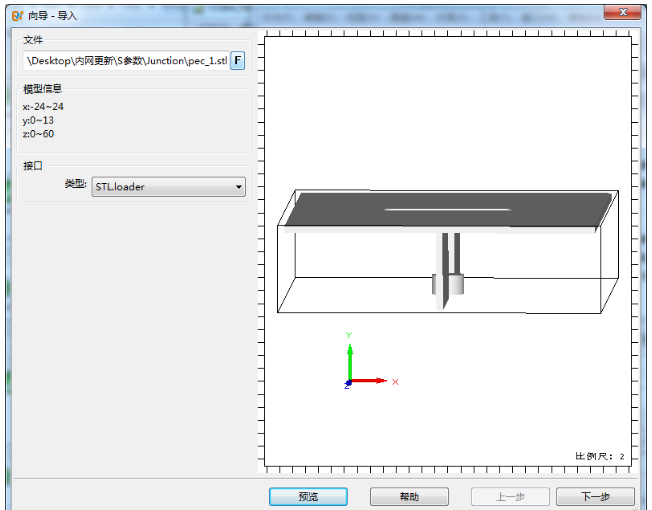
Task: Click into the file path input field
Action: click(x=125, y=61)
